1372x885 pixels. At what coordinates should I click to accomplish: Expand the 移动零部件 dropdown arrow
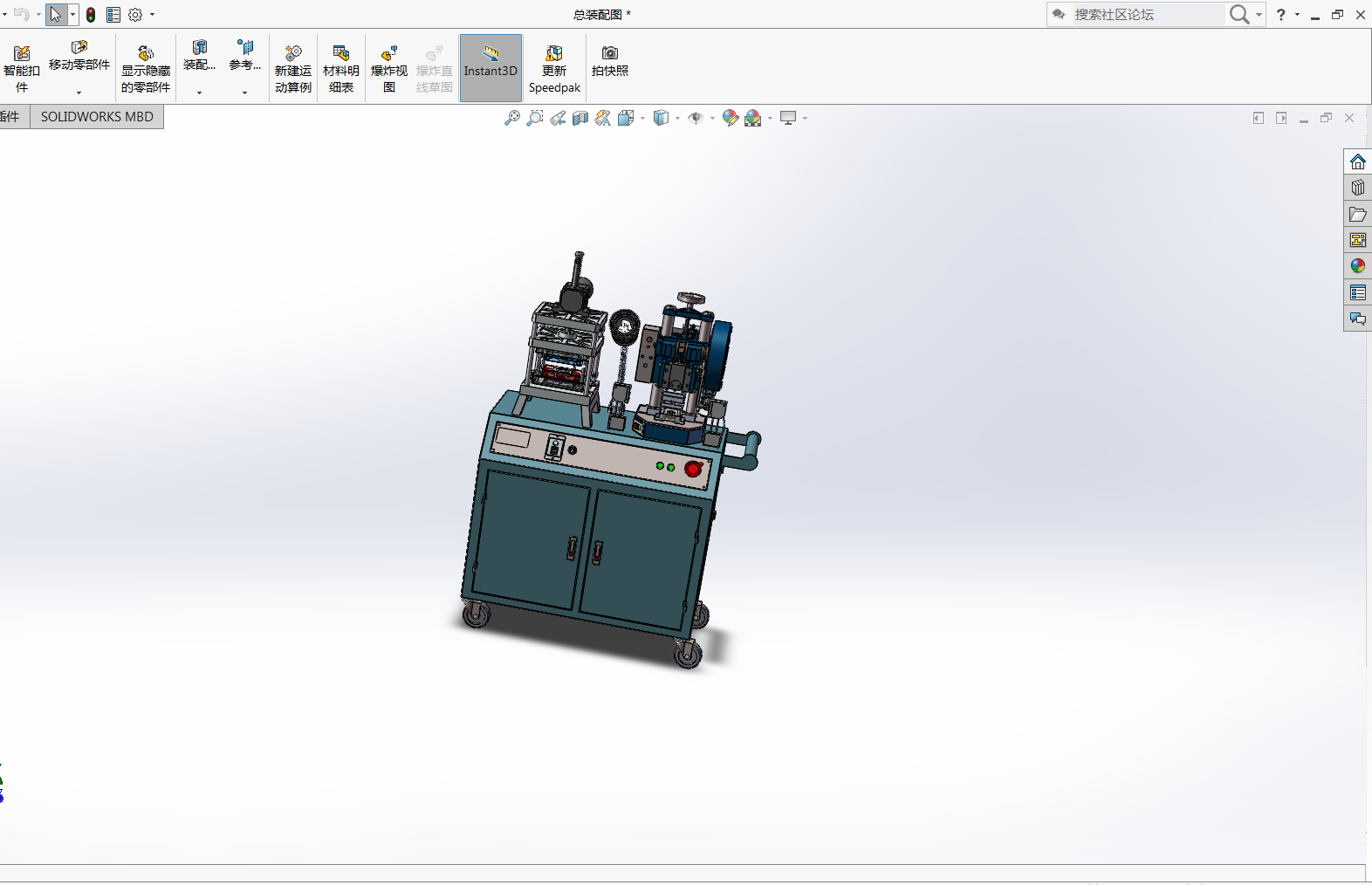[79, 93]
